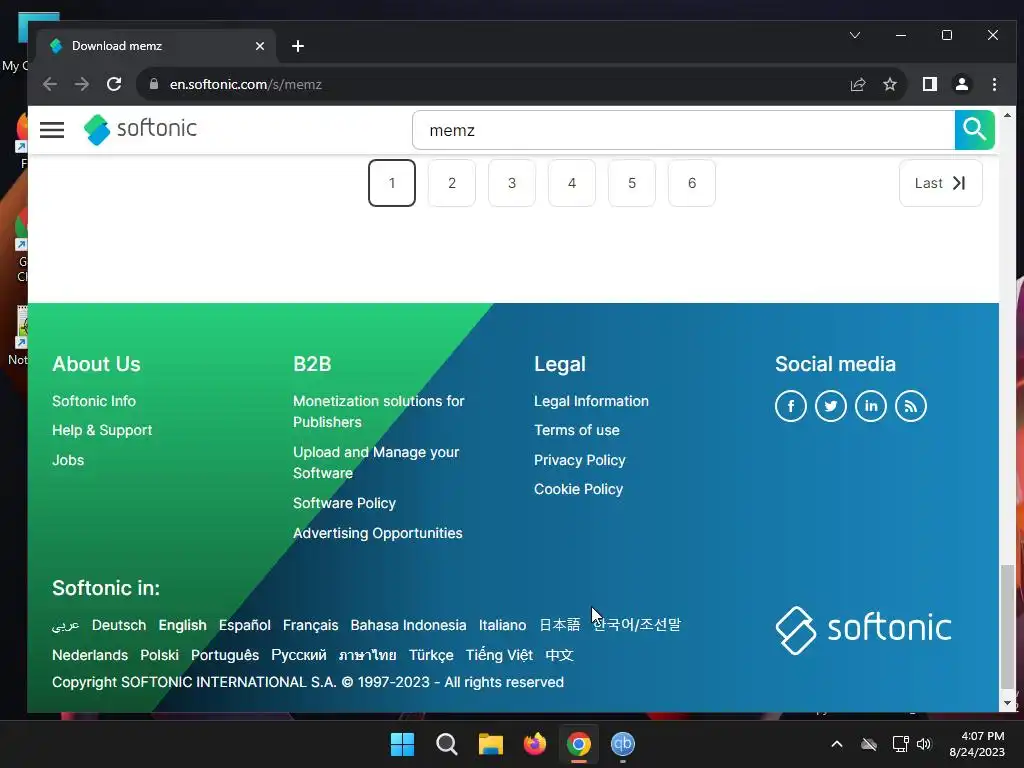This screenshot has height=768, width=1024.
Task: Switch site language to Nederlands
Action: (90, 655)
